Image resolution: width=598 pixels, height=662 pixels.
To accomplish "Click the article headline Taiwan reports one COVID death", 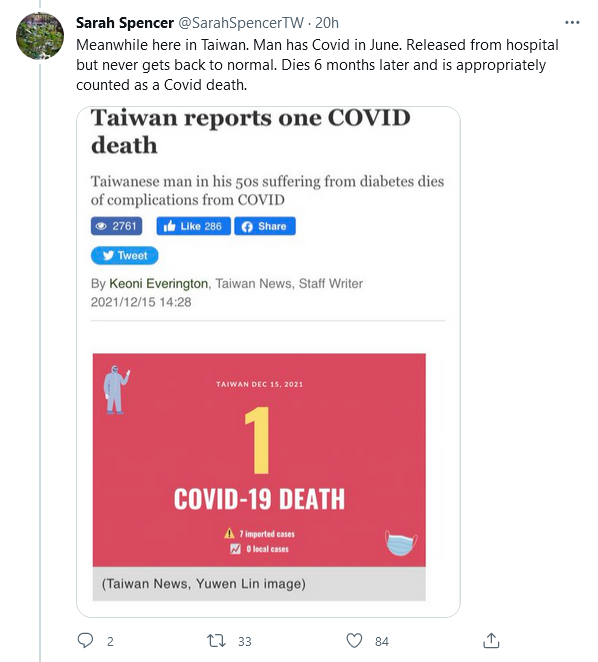I will click(x=250, y=131).
